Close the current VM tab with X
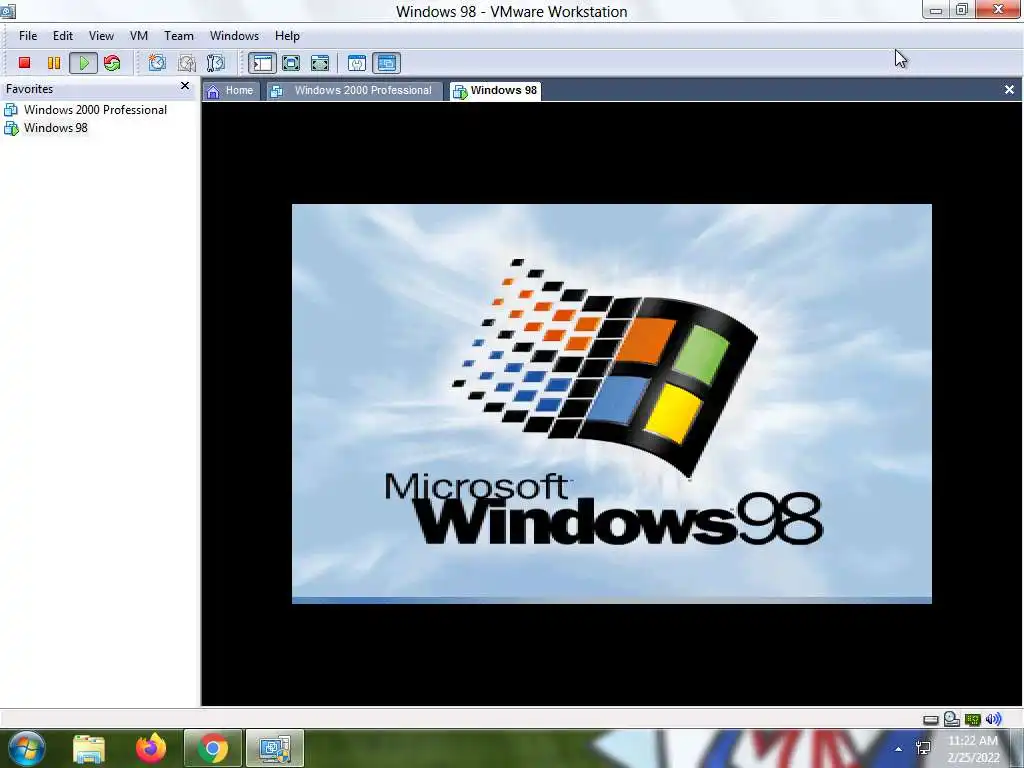Screen dimensions: 1024x768 pos(1009,89)
